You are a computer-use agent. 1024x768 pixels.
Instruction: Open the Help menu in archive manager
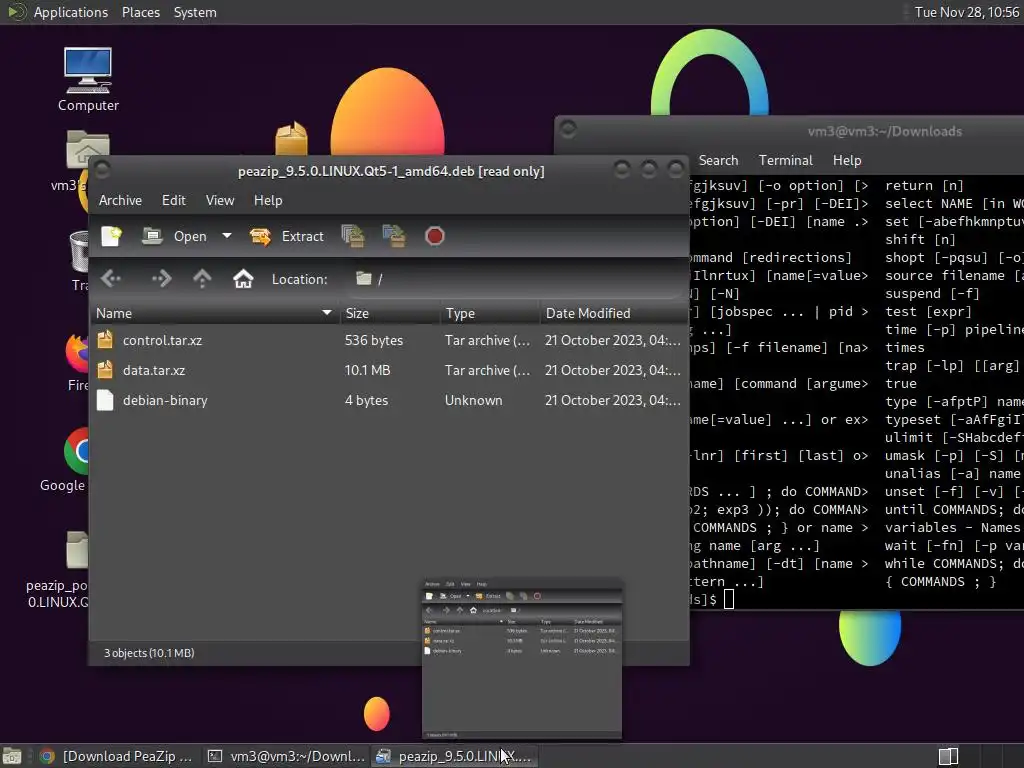tap(268, 200)
